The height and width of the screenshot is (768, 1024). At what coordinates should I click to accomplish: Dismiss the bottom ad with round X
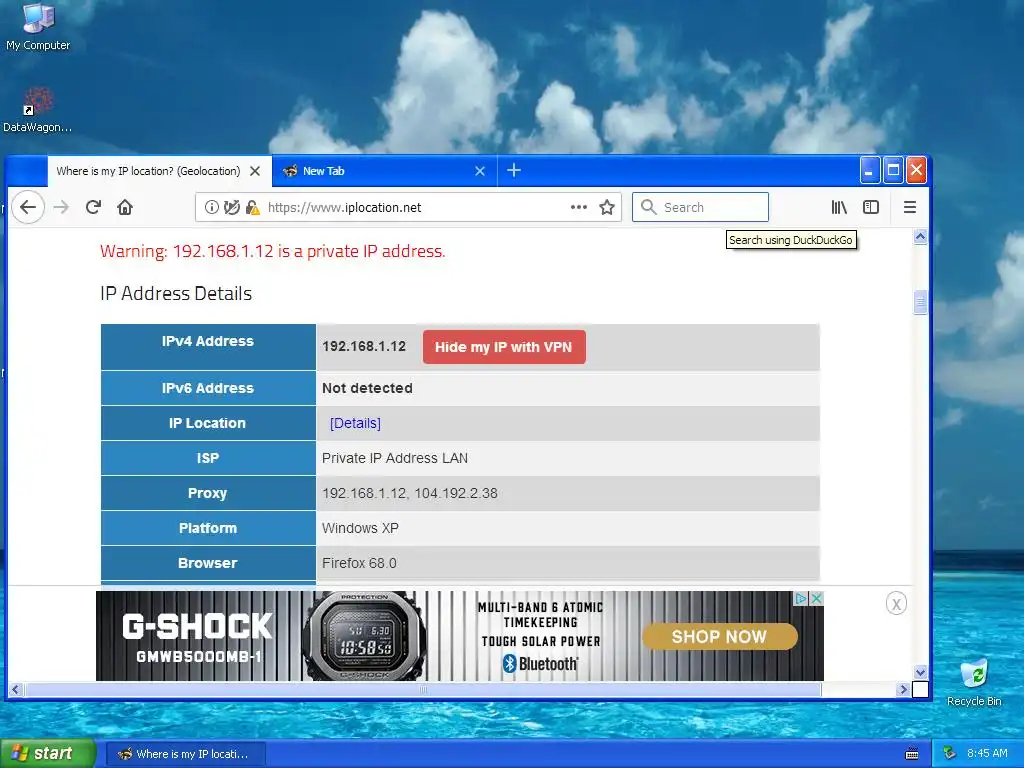[x=896, y=604]
